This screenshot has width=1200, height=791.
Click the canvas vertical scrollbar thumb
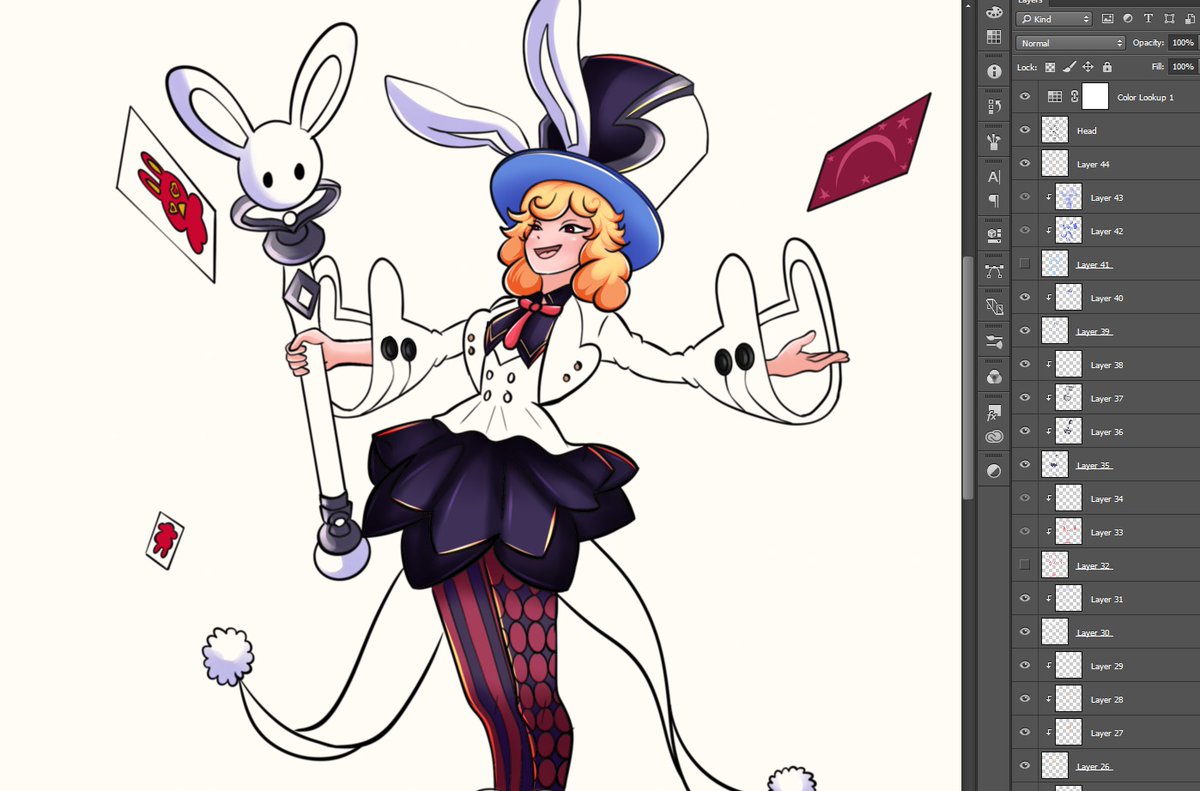coord(967,378)
